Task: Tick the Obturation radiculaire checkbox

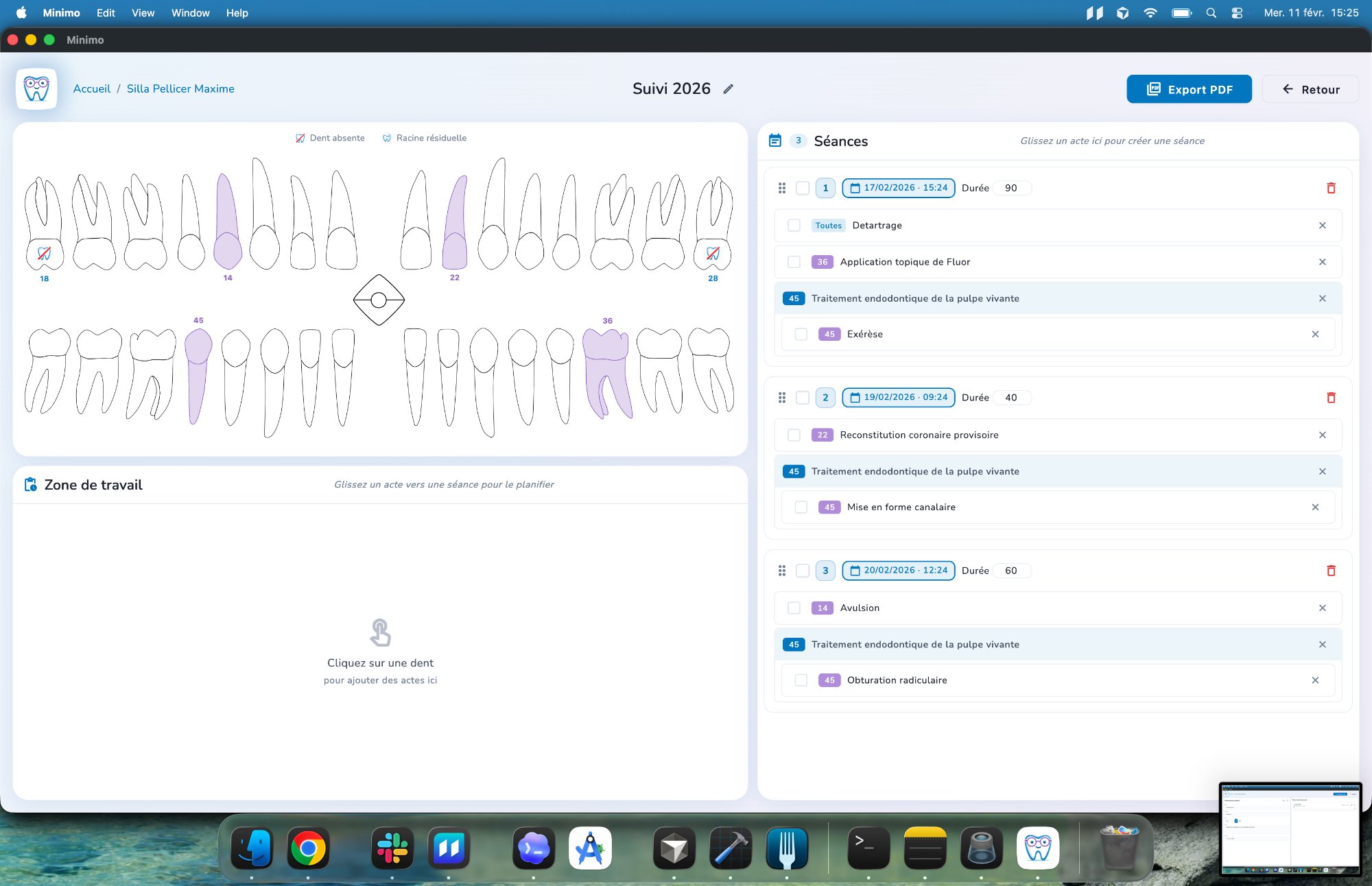Action: [801, 680]
